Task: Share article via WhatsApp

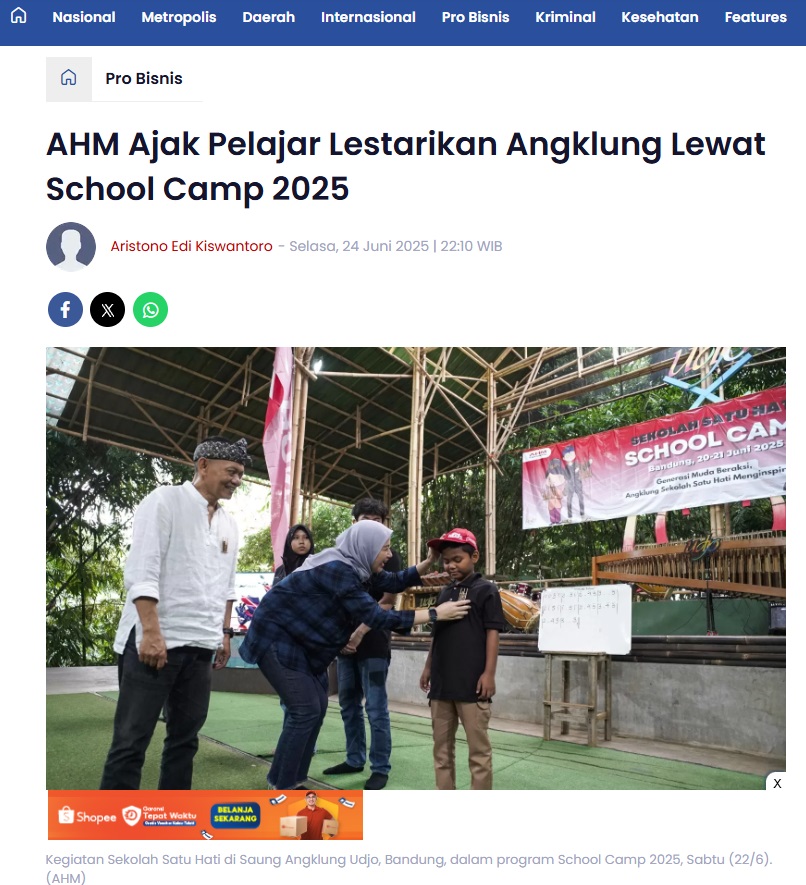Action: coord(150,309)
